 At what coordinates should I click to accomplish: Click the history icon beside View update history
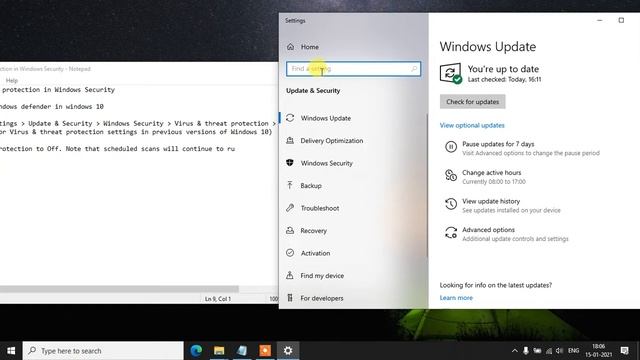pos(451,204)
